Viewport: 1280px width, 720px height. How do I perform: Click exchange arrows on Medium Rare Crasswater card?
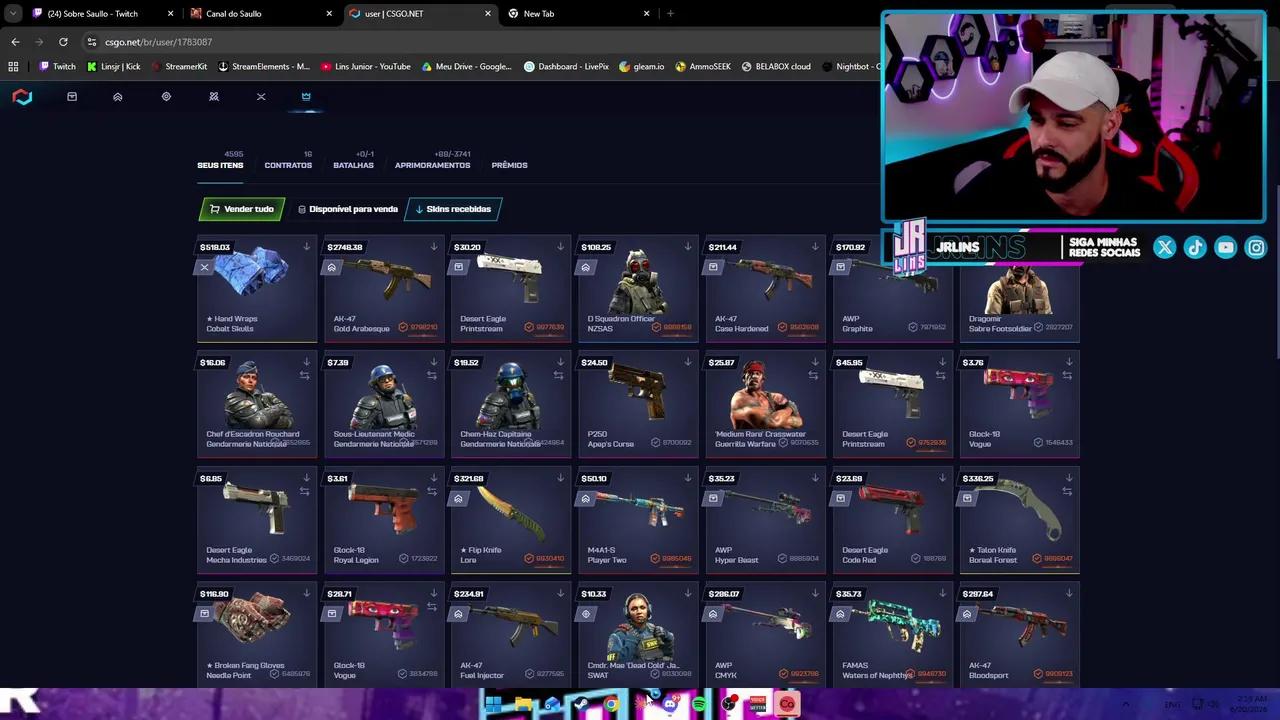[x=813, y=375]
